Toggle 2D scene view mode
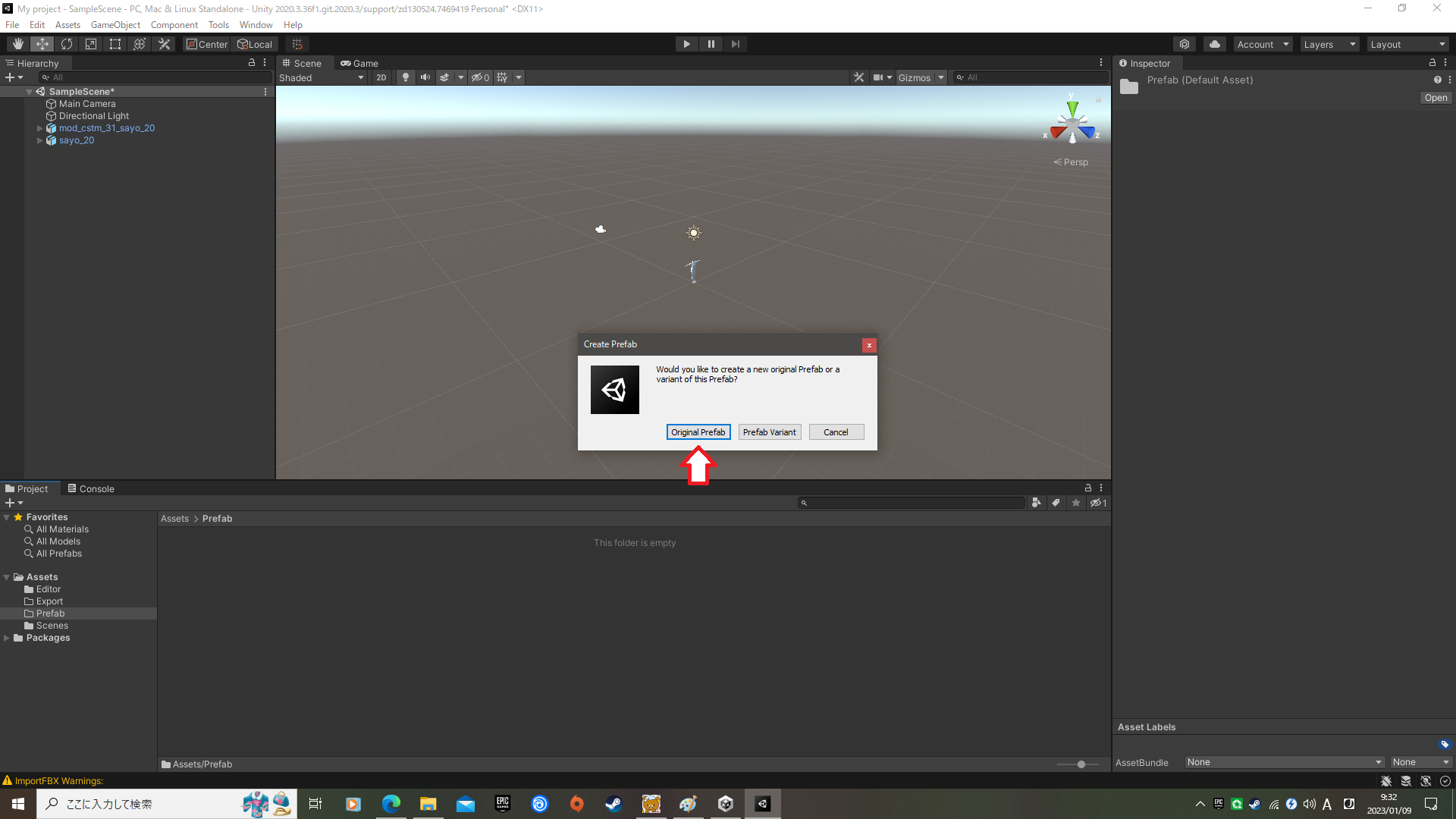Viewport: 1456px width, 819px height. [x=381, y=77]
